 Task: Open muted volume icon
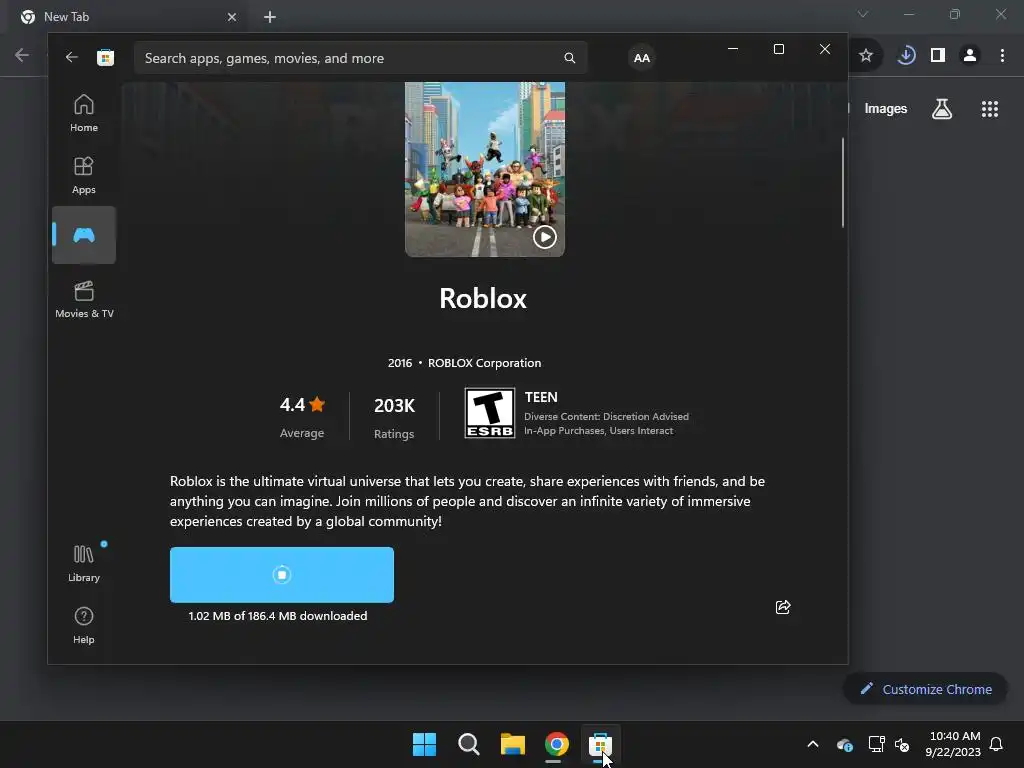point(902,744)
